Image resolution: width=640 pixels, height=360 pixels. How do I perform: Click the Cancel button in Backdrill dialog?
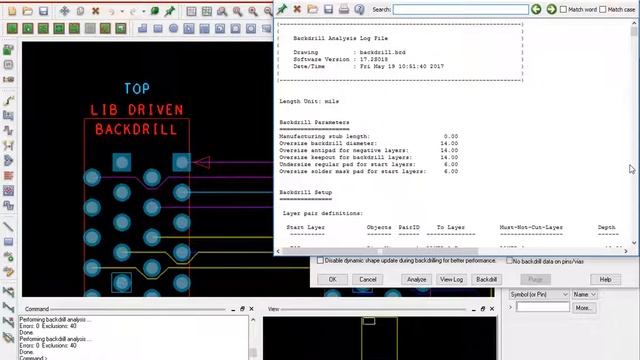[x=367, y=279]
